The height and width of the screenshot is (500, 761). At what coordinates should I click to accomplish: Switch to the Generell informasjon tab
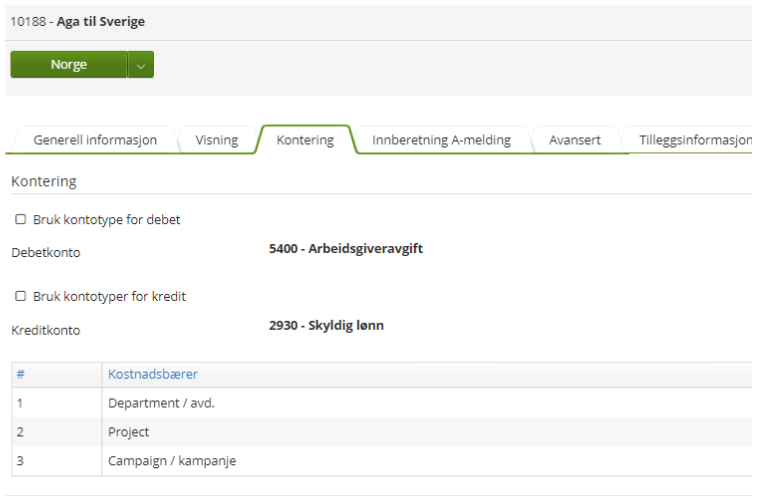(x=95, y=140)
